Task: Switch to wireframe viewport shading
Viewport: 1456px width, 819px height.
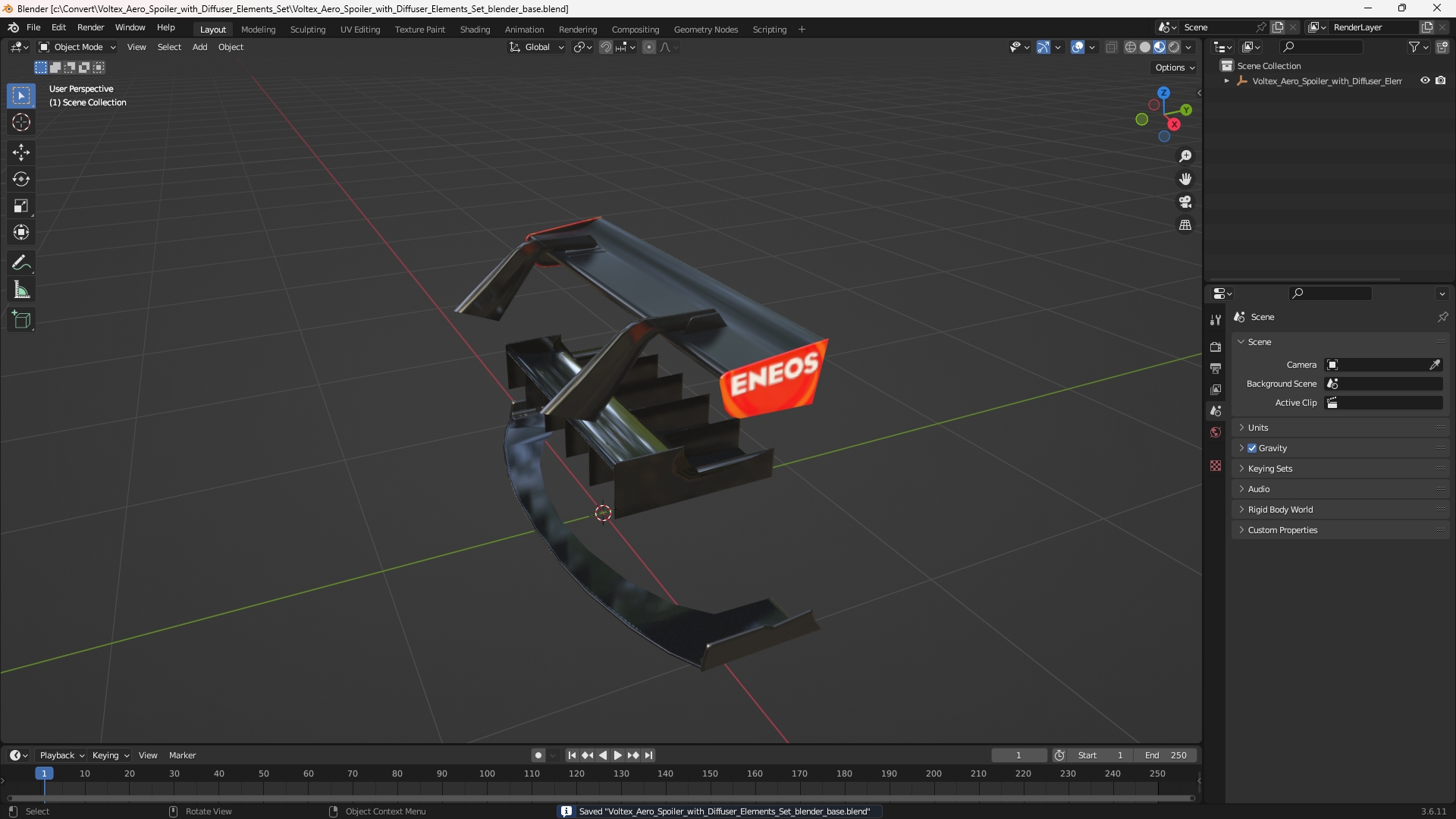Action: coord(1130,47)
